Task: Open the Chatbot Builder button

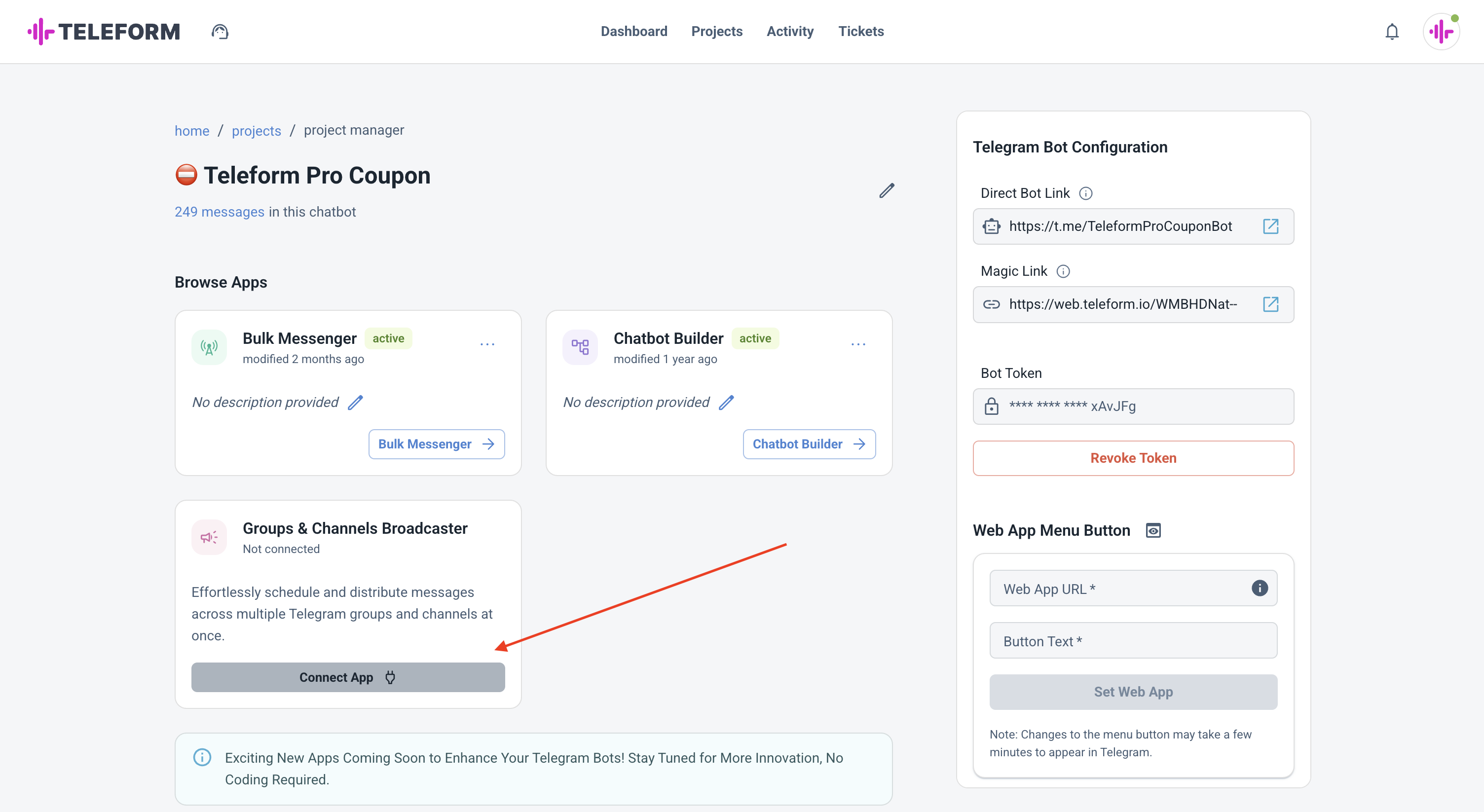Action: pos(810,444)
